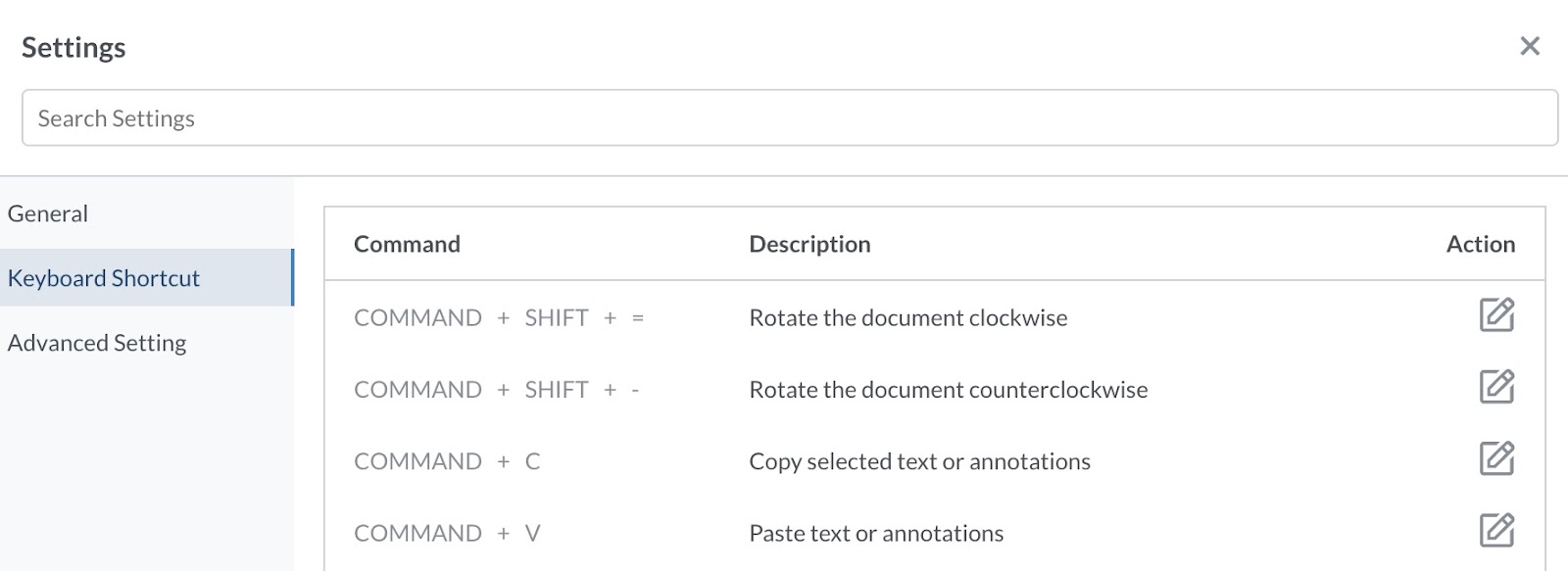Click the 'Rotate the document clockwise' description
Image resolution: width=1568 pixels, height=571 pixels.
coord(908,317)
